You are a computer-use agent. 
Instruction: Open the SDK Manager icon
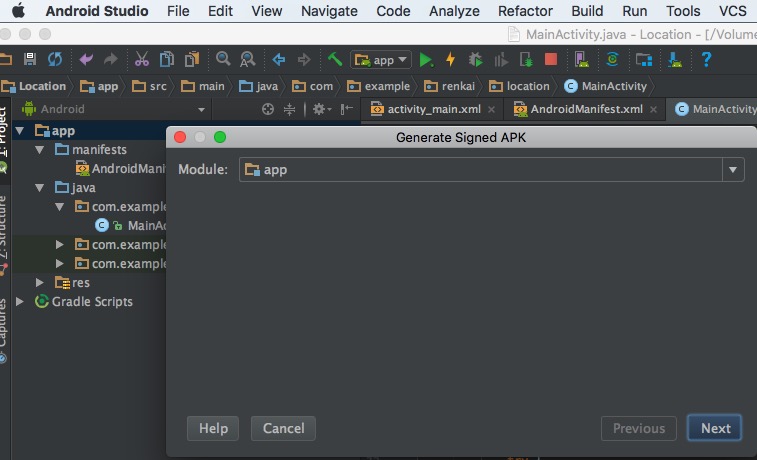click(674, 59)
